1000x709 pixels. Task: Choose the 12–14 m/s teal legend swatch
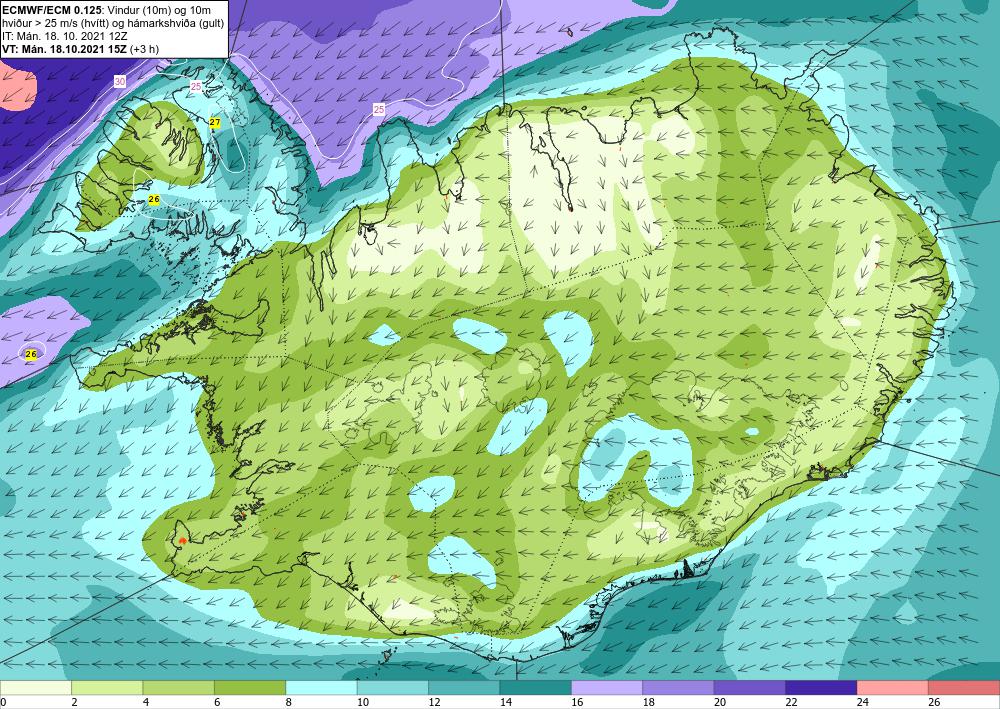click(x=464, y=687)
